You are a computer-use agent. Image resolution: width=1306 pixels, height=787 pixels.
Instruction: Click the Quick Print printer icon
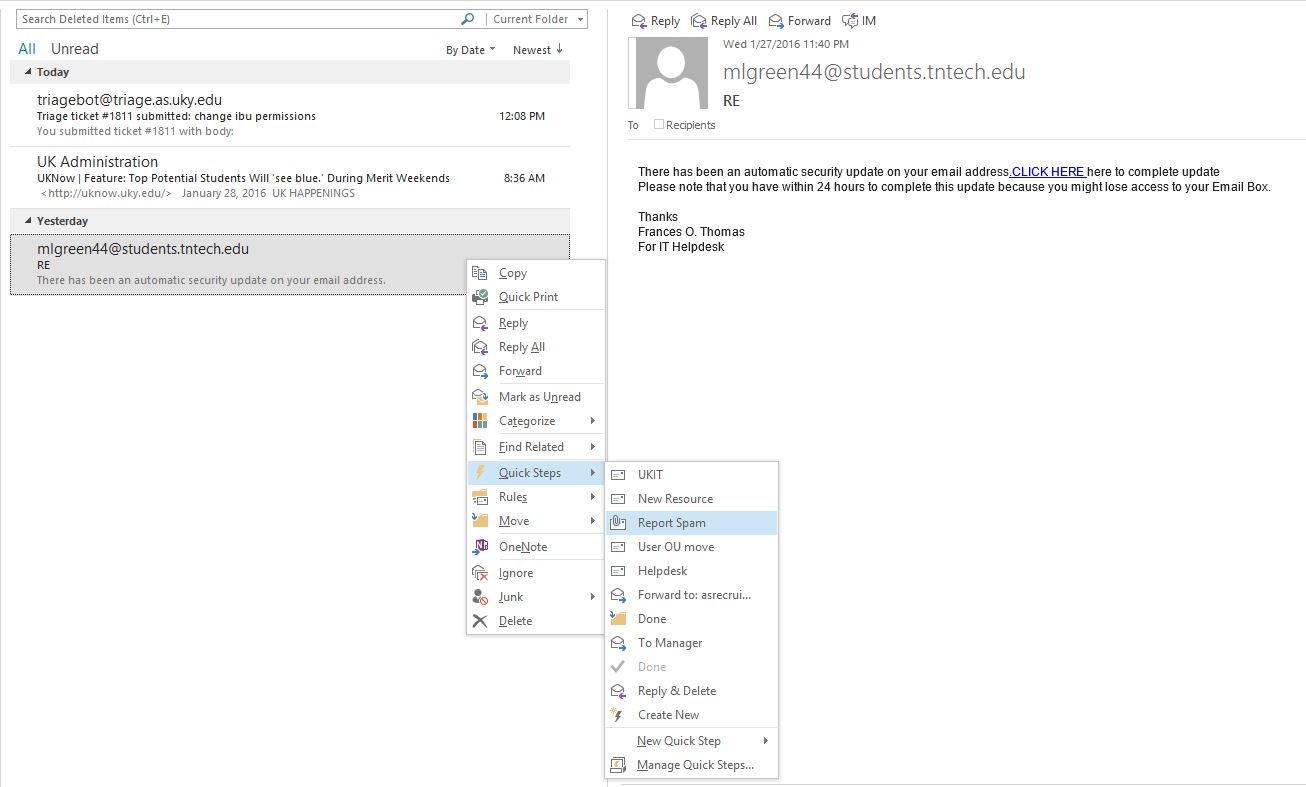[480, 297]
